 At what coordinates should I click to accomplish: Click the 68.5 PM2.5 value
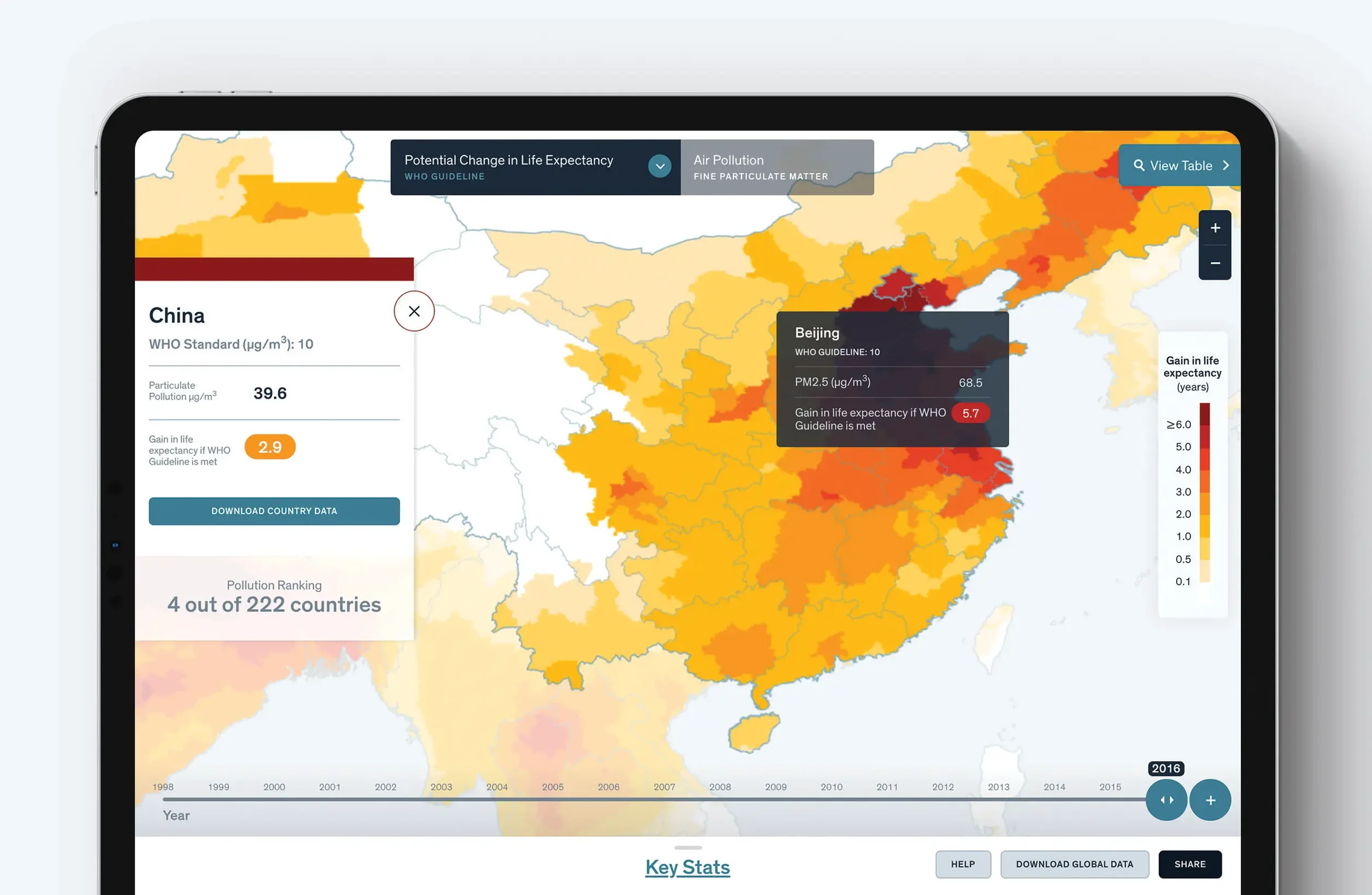(x=970, y=382)
